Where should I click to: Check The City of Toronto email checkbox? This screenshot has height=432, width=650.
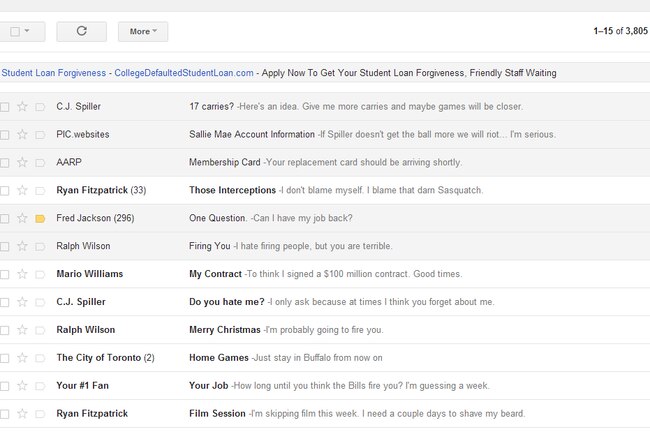click(x=5, y=359)
